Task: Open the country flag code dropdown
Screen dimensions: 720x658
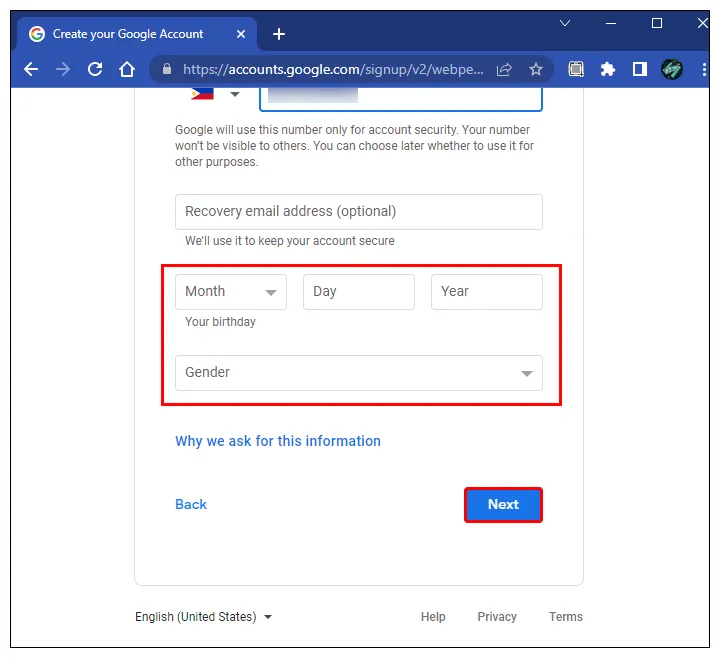Action: (215, 94)
